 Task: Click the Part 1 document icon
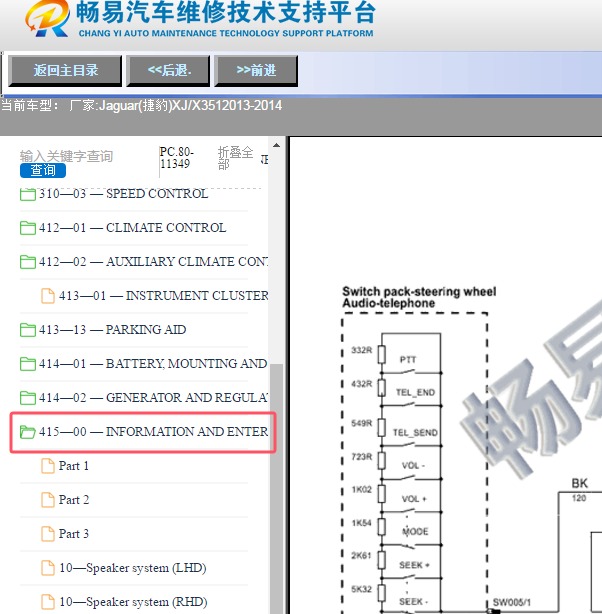pyautogui.click(x=48, y=466)
